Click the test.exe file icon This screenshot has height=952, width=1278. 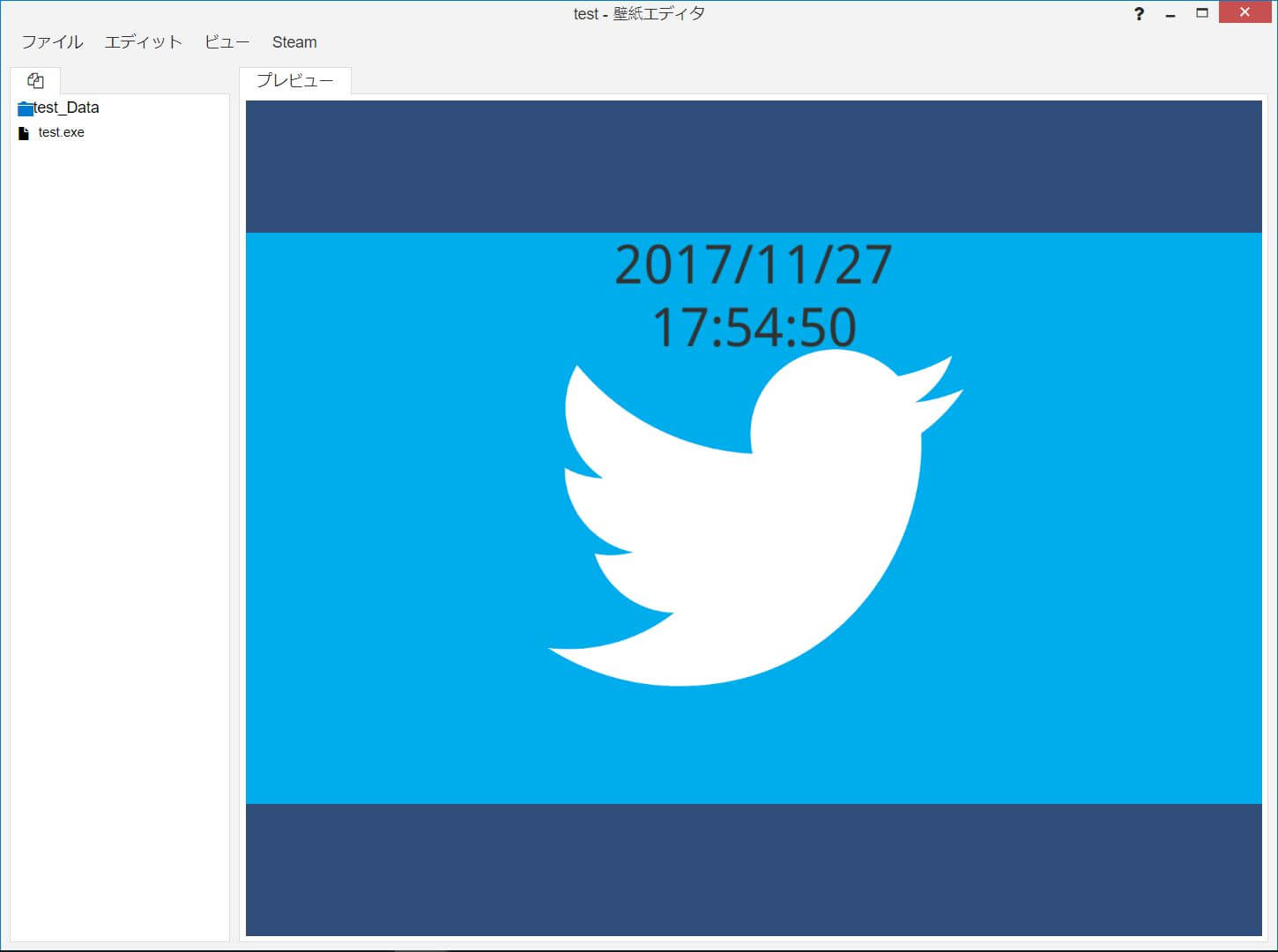[x=24, y=133]
